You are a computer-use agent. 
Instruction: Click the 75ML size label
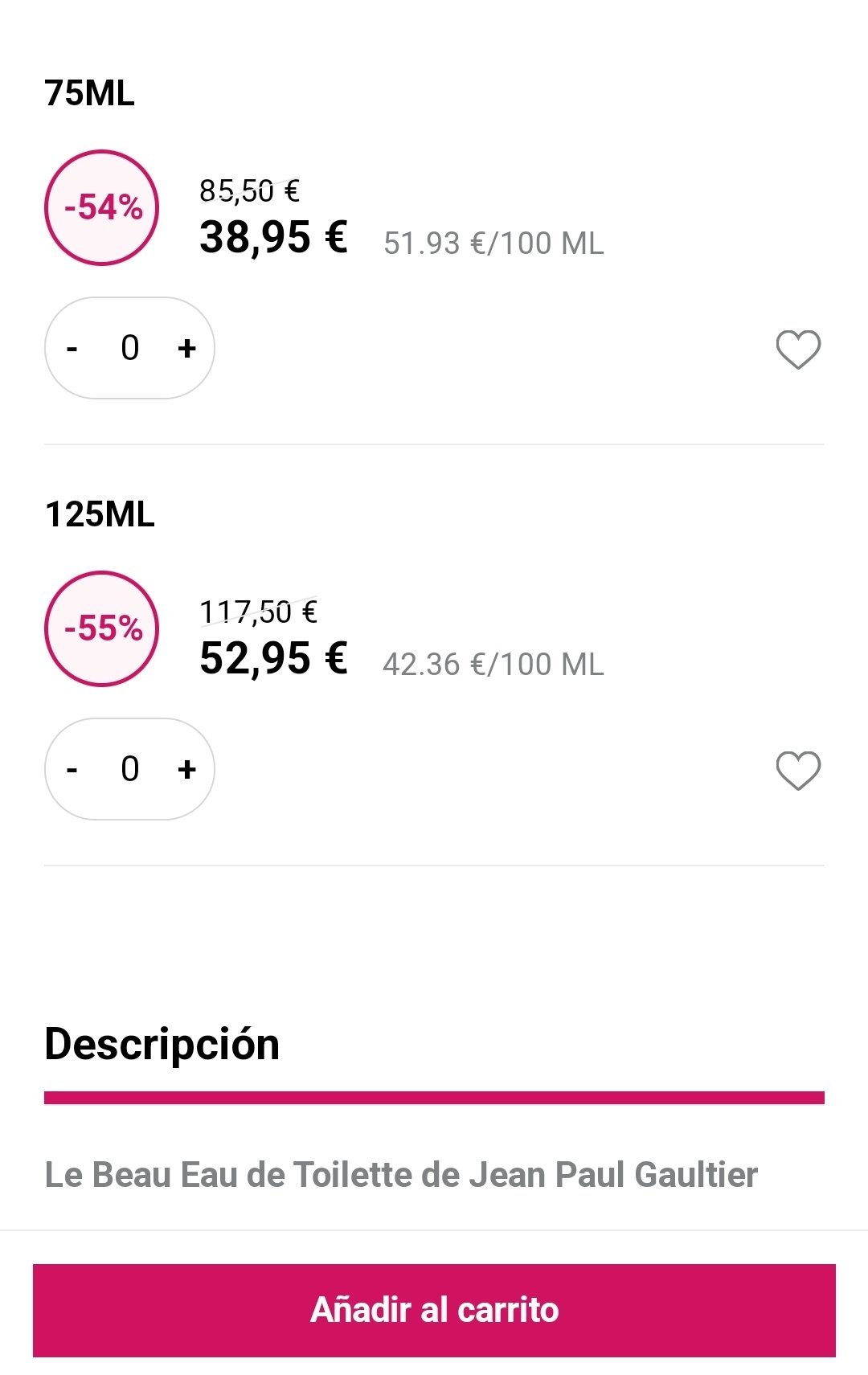click(x=89, y=93)
